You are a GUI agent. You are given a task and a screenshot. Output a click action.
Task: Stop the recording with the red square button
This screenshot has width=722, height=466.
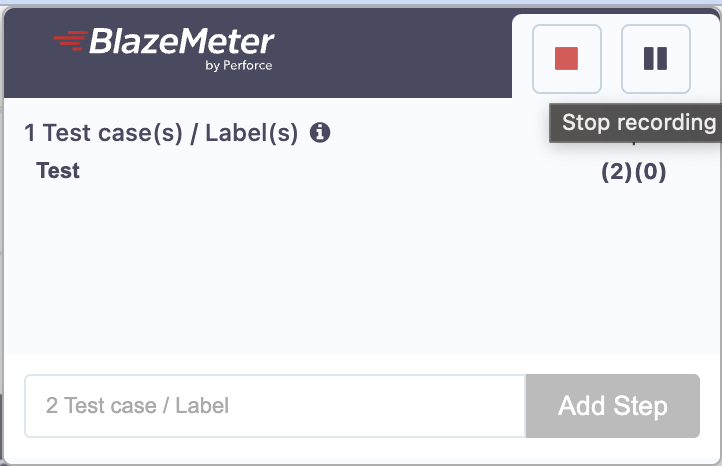pyautogui.click(x=567, y=58)
